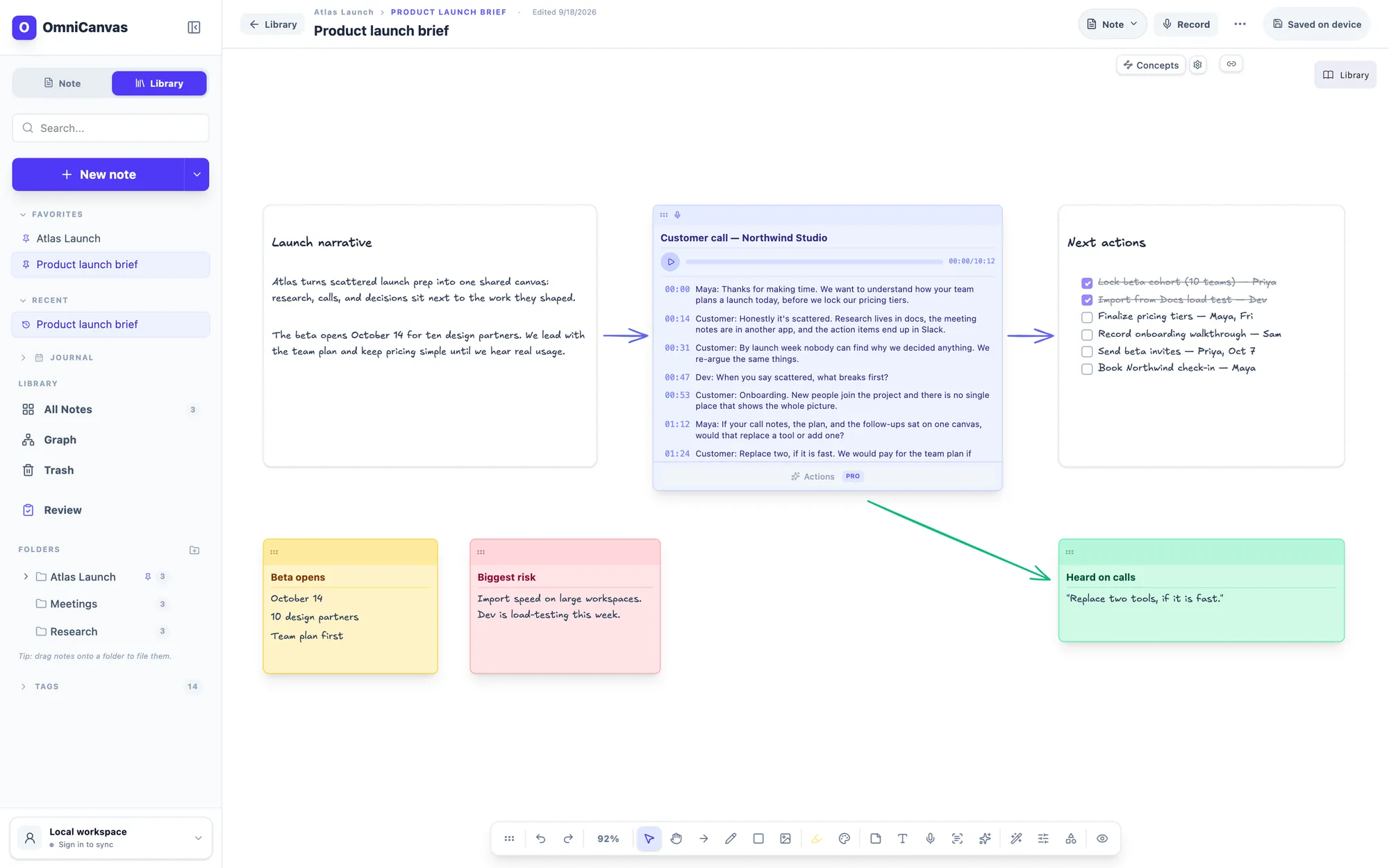Switch to the Library tab in sidebar
The width and height of the screenshot is (1389, 868).
[159, 83]
